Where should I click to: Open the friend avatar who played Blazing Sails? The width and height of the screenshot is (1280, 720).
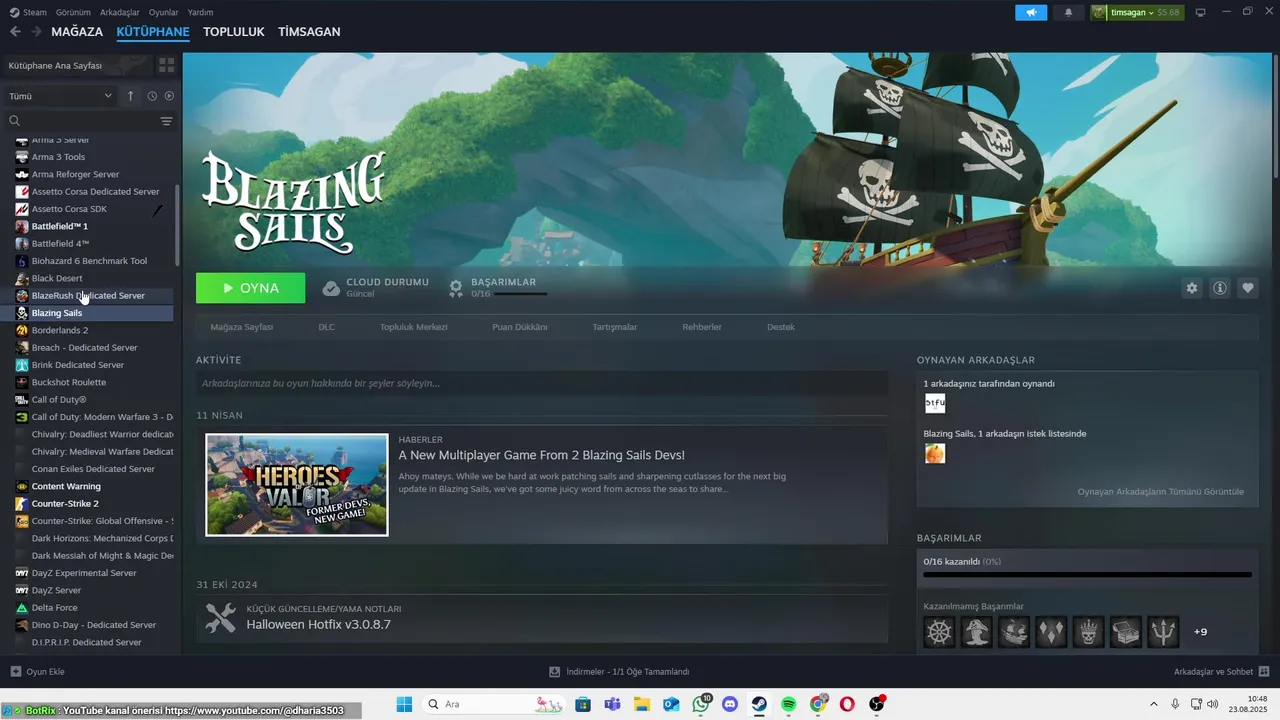tap(935, 404)
